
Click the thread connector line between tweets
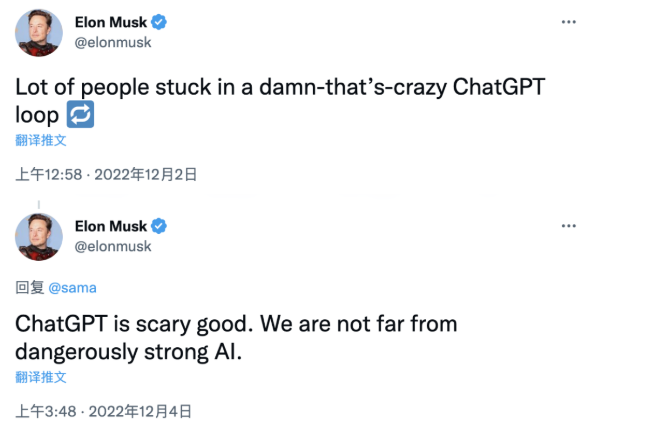point(39,204)
